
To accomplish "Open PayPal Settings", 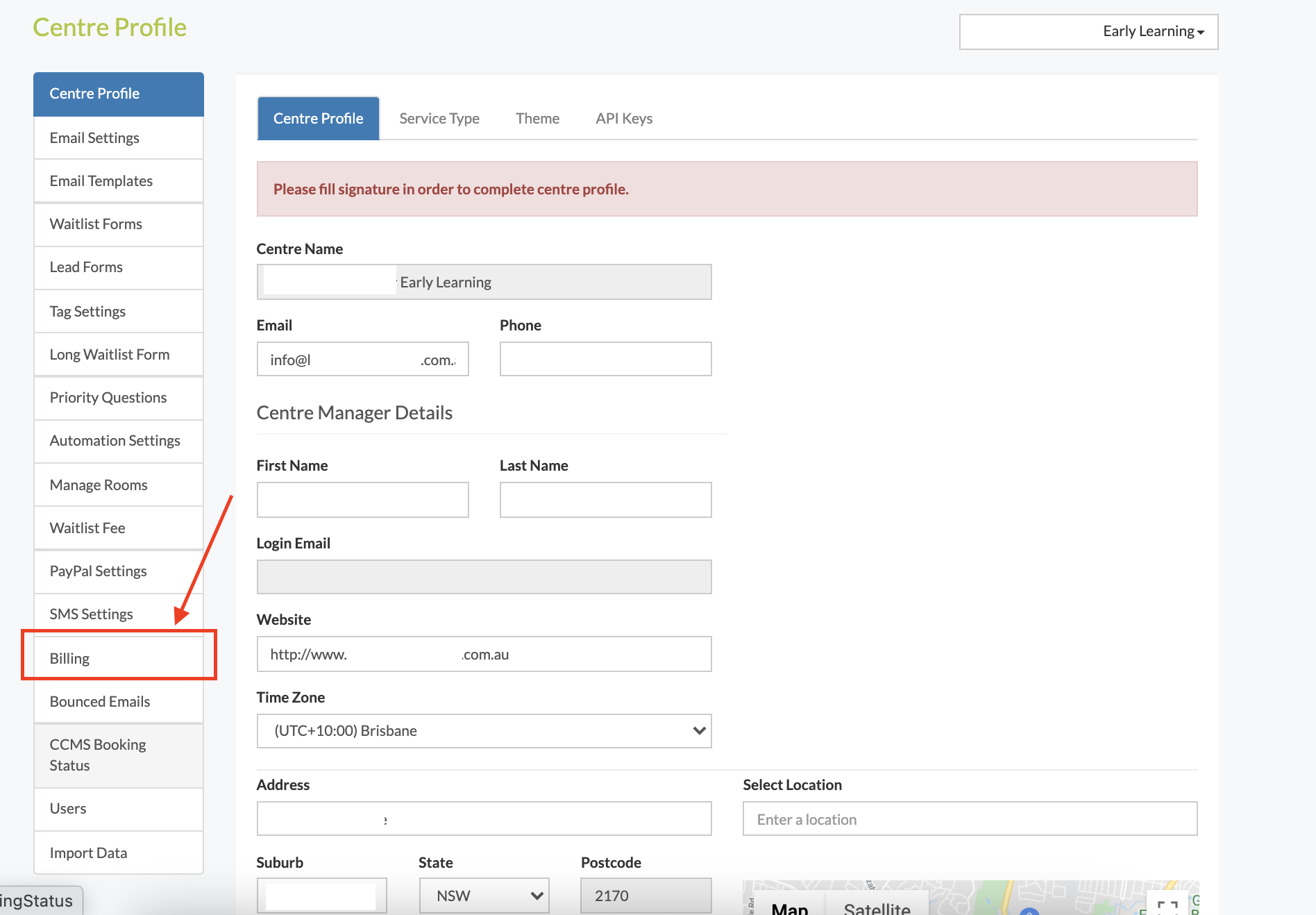I will (119, 571).
